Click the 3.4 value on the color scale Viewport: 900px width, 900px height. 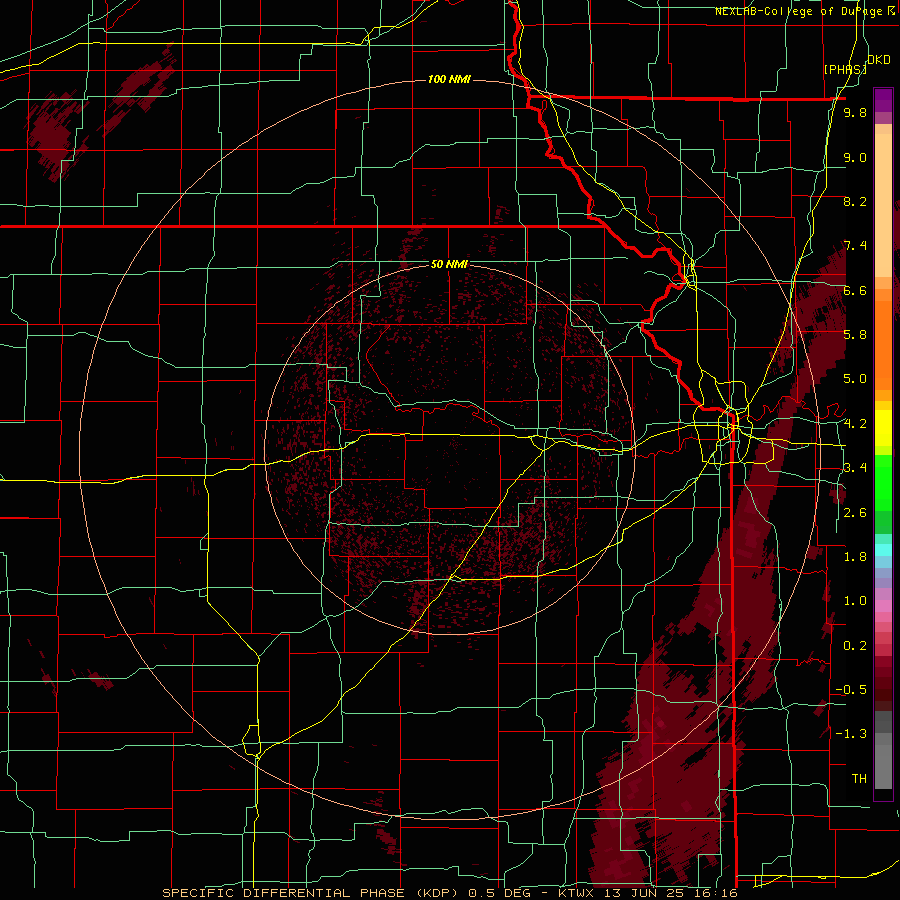coord(855,468)
